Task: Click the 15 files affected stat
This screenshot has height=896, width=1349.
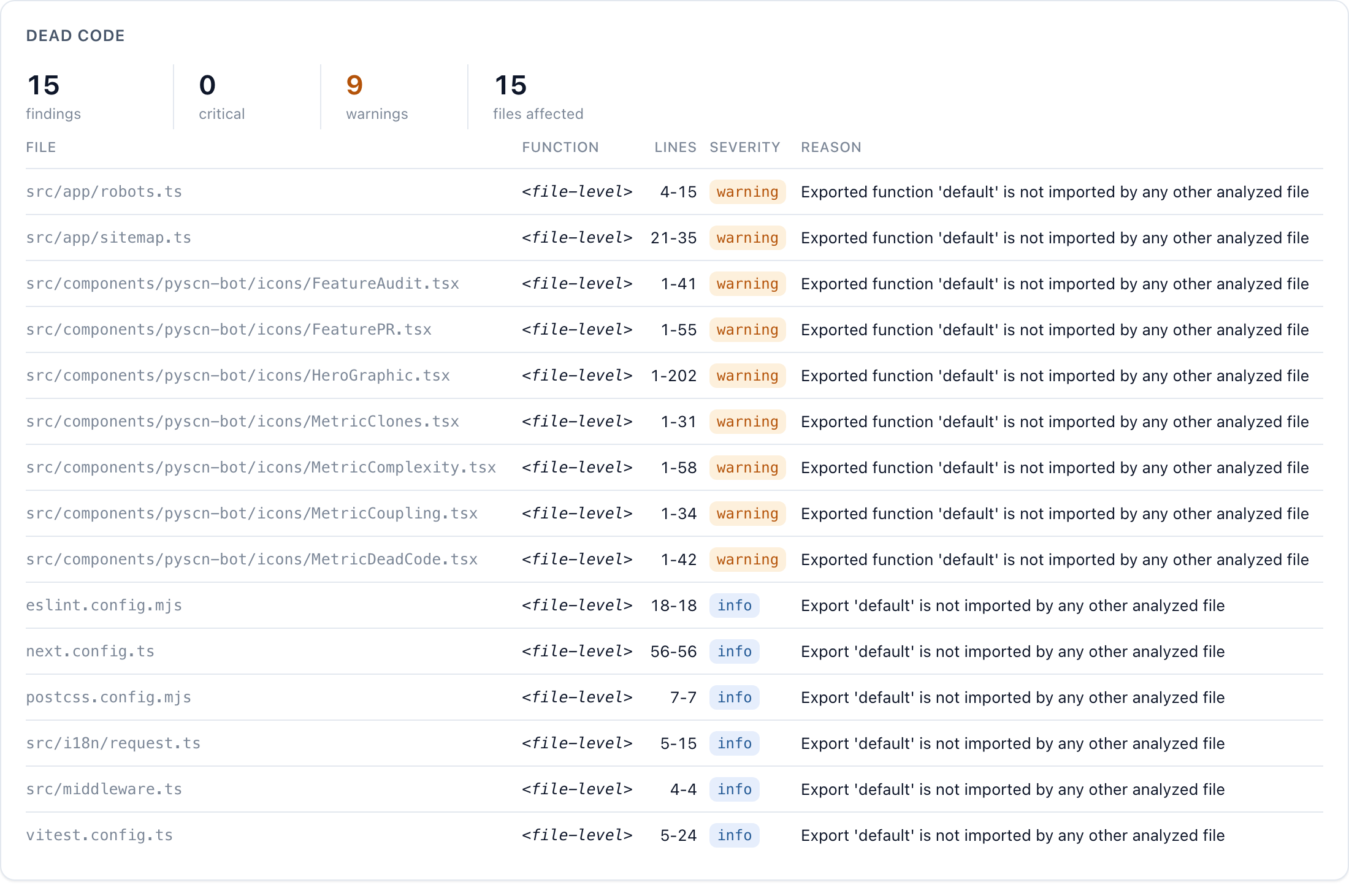Action: click(538, 97)
